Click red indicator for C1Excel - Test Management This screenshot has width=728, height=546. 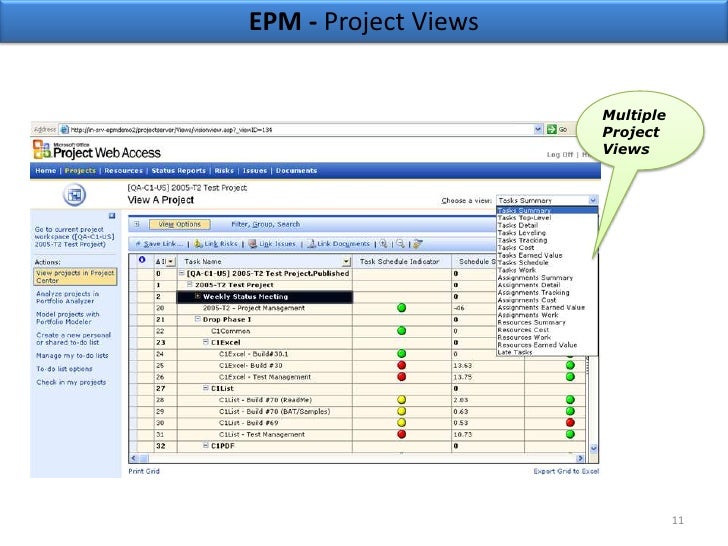[402, 377]
